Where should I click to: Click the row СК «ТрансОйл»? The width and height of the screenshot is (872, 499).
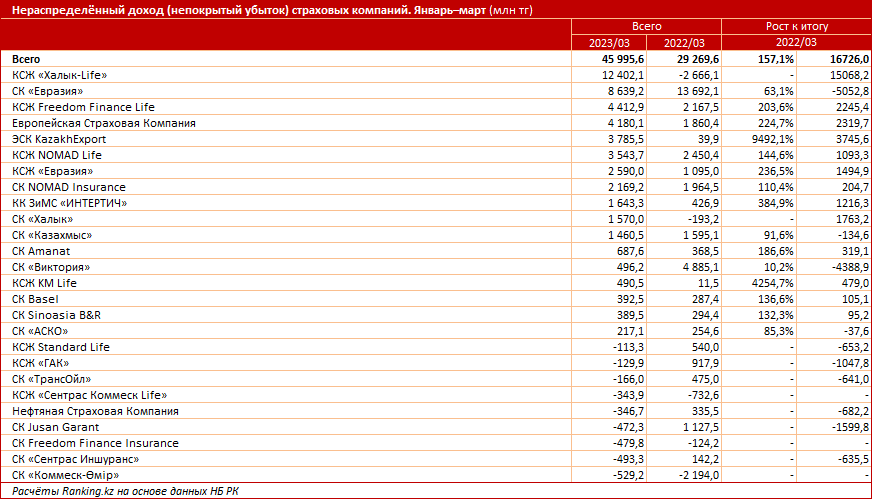(436, 379)
